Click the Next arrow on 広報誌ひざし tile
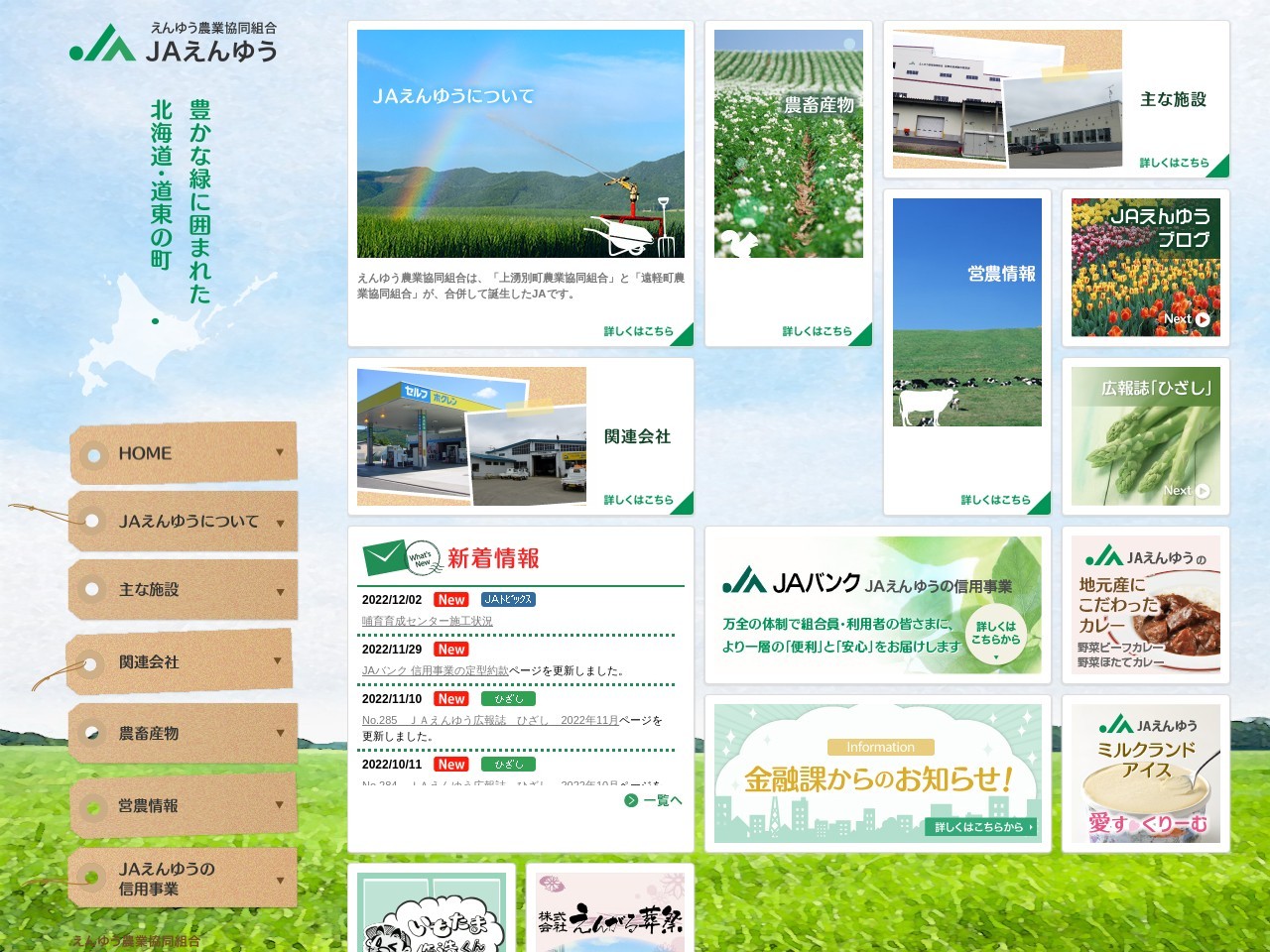Viewport: 1270px width, 952px height. pyautogui.click(x=1202, y=491)
